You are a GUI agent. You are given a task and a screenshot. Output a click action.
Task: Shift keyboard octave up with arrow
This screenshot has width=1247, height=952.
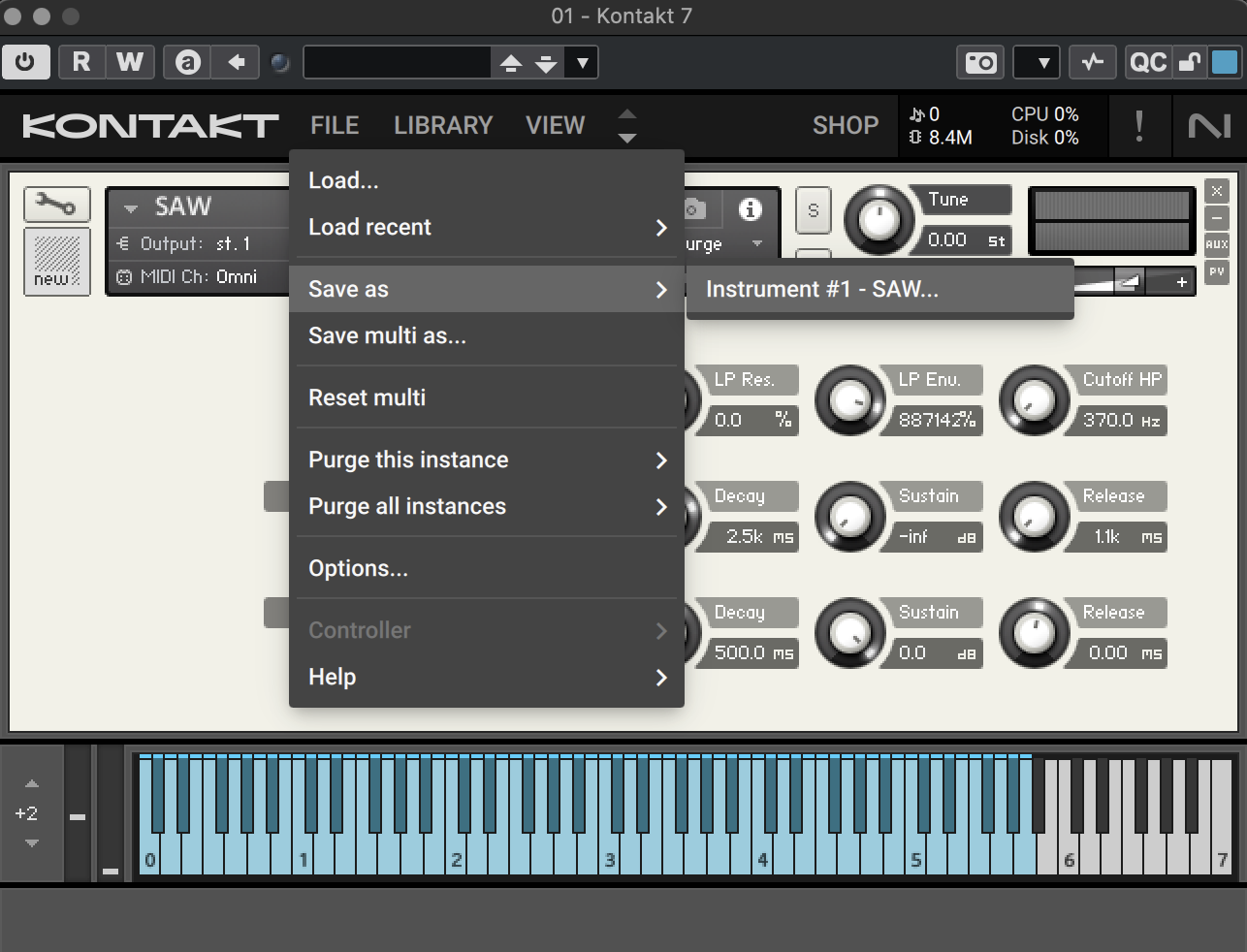pyautogui.click(x=32, y=783)
